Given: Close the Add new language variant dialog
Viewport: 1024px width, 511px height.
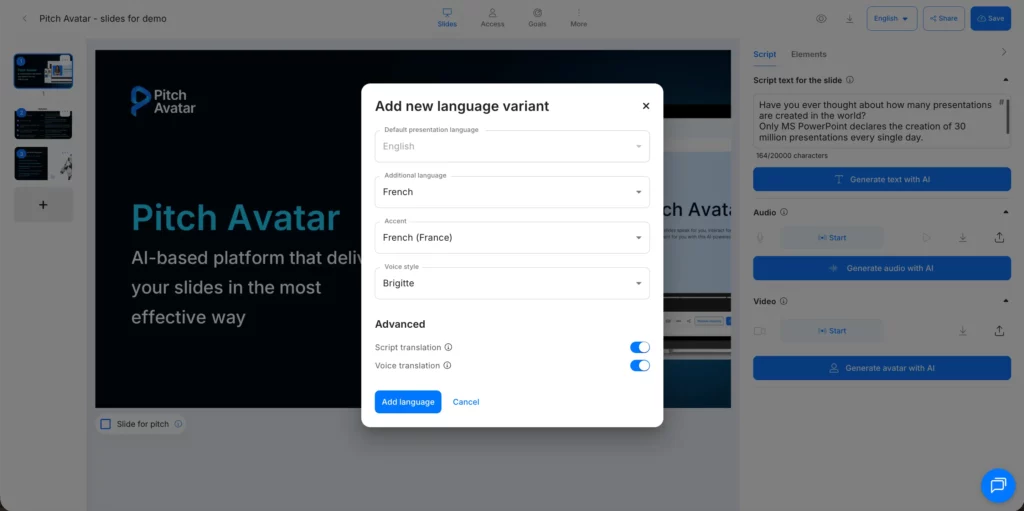Looking at the screenshot, I should tap(646, 106).
